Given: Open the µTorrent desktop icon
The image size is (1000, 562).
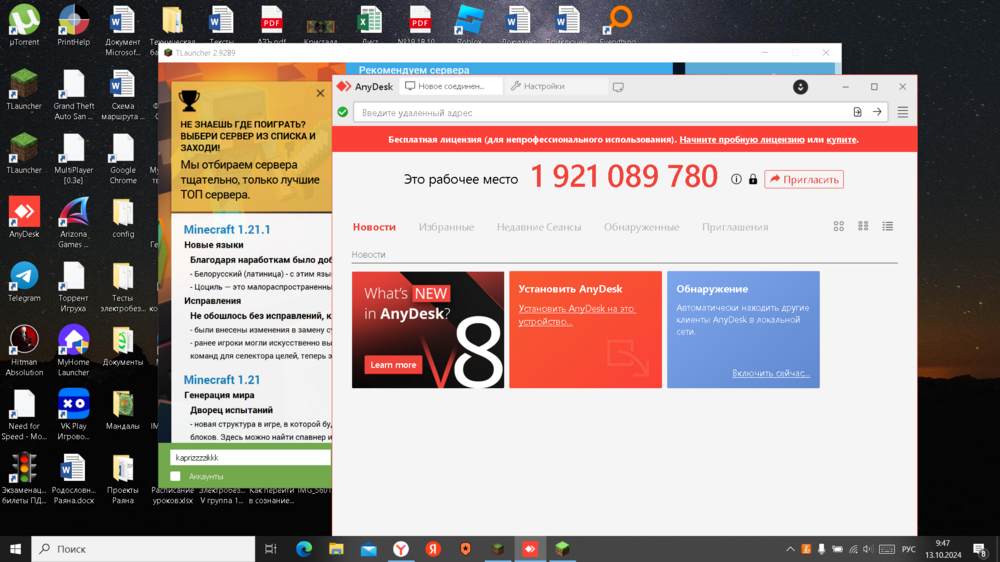Looking at the screenshot, I should [x=24, y=26].
